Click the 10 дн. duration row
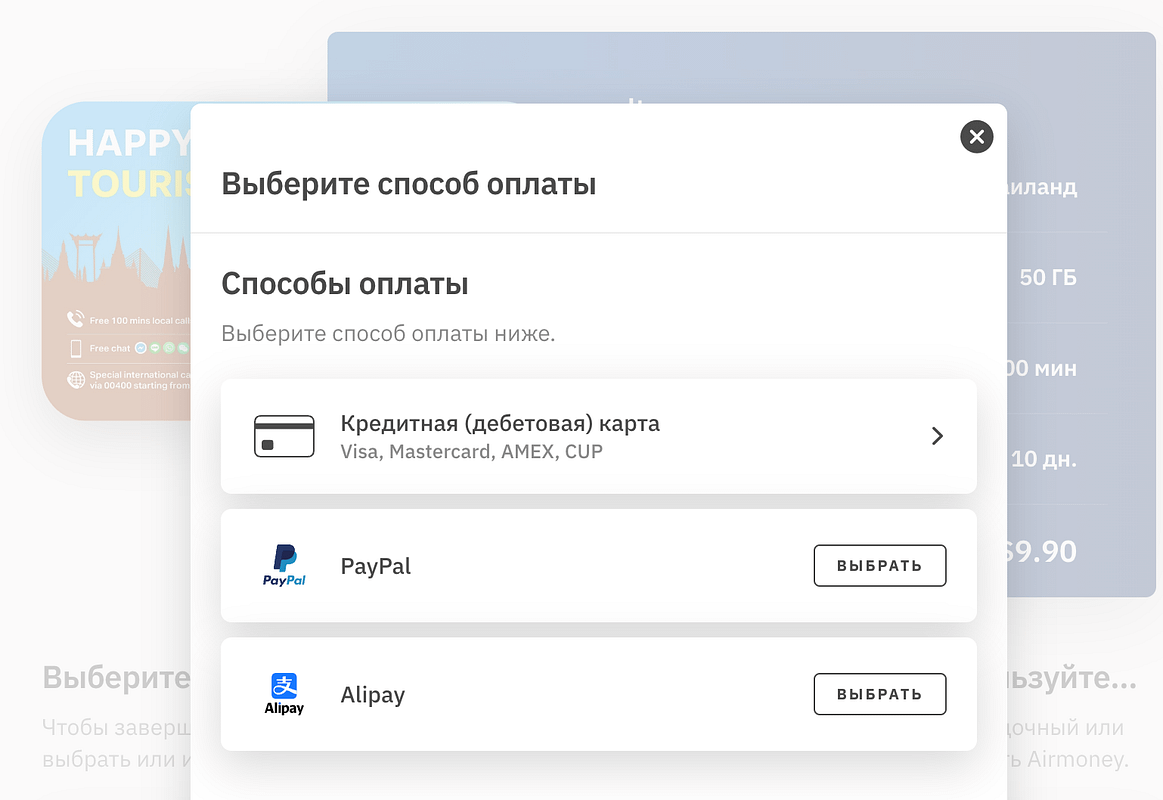The image size is (1163, 800). (x=1049, y=459)
